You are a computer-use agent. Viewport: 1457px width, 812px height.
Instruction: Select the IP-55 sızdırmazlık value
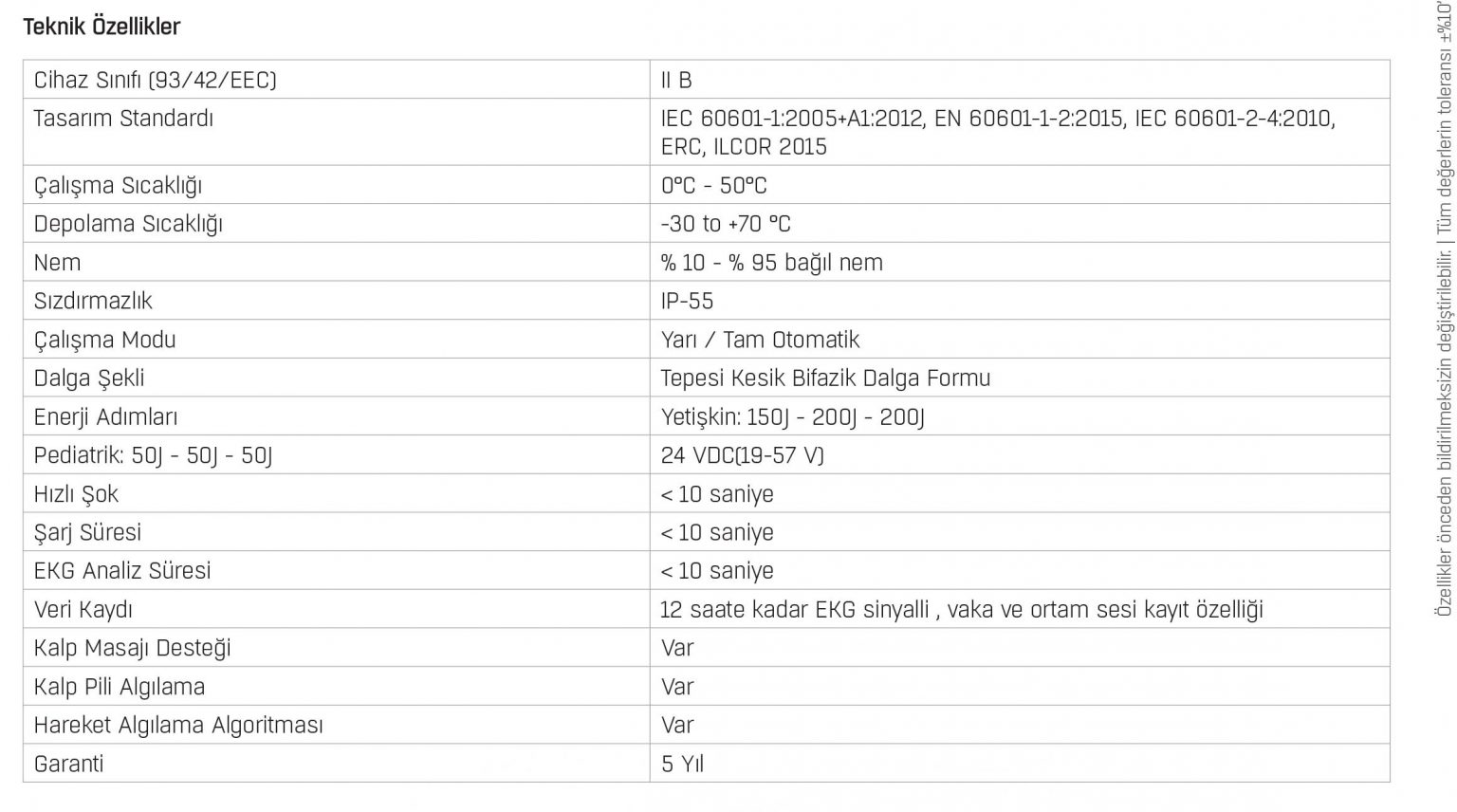[687, 301]
